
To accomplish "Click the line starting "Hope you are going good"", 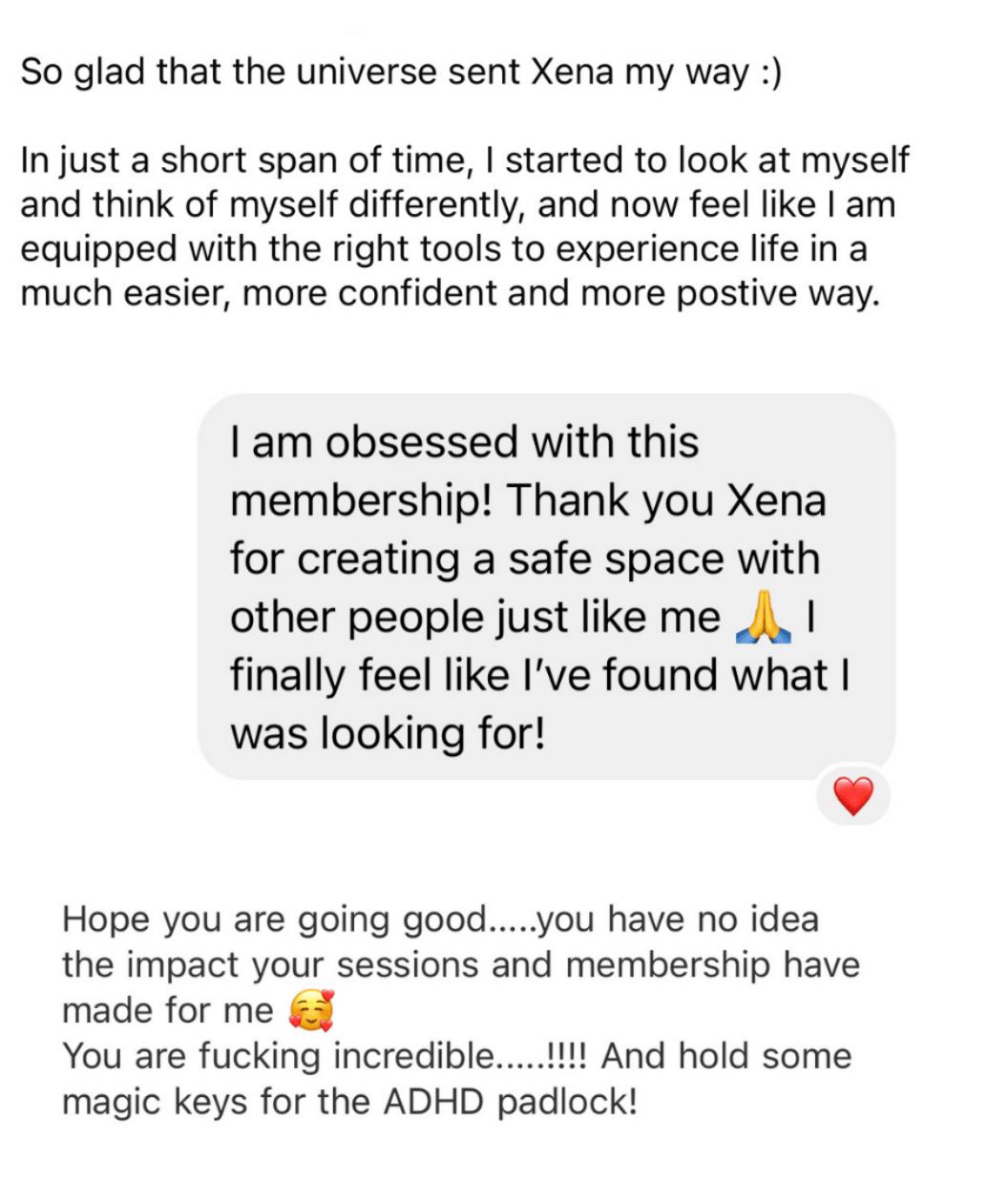I will click(x=440, y=919).
